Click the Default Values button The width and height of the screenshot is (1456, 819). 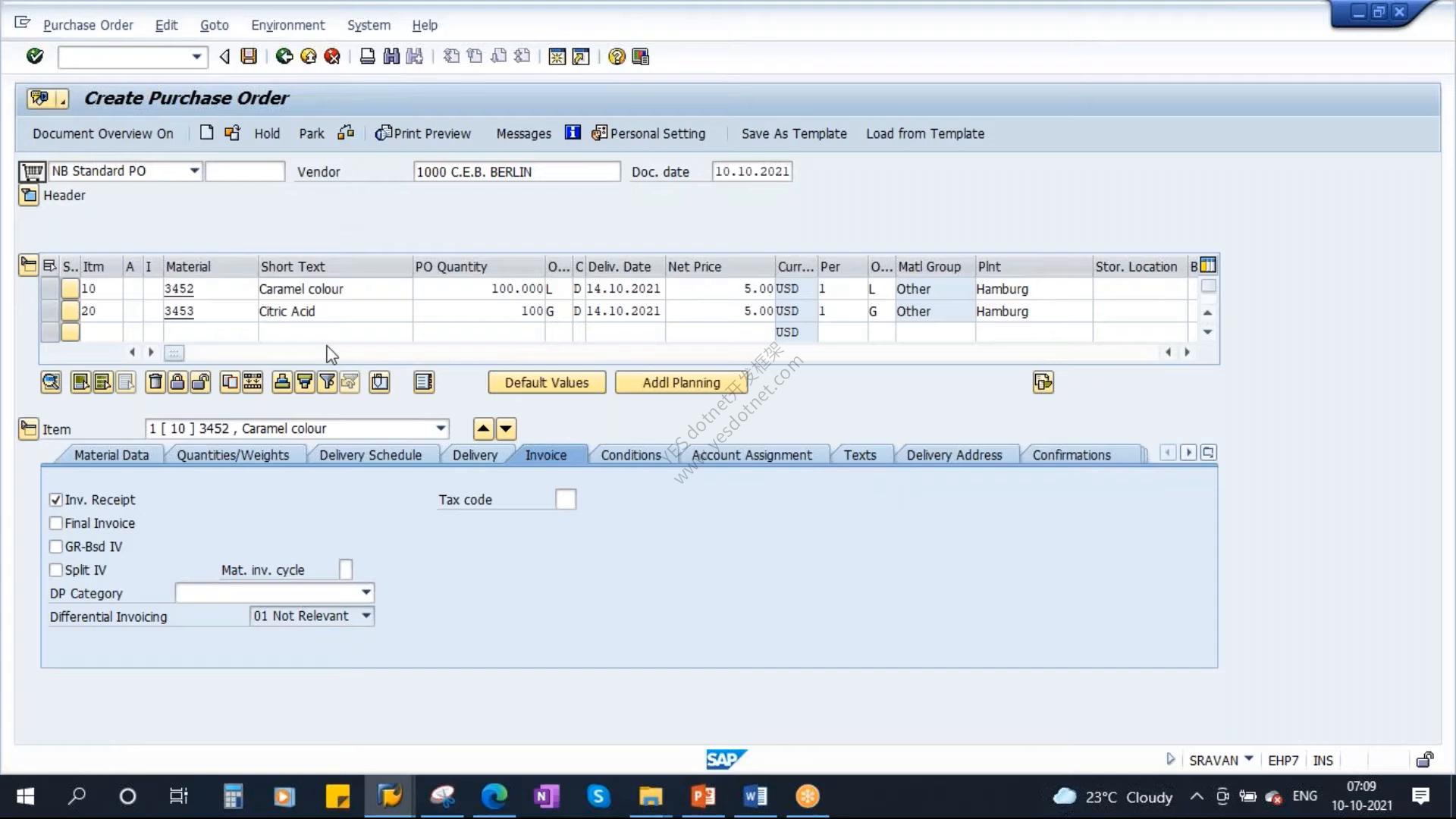tap(547, 383)
